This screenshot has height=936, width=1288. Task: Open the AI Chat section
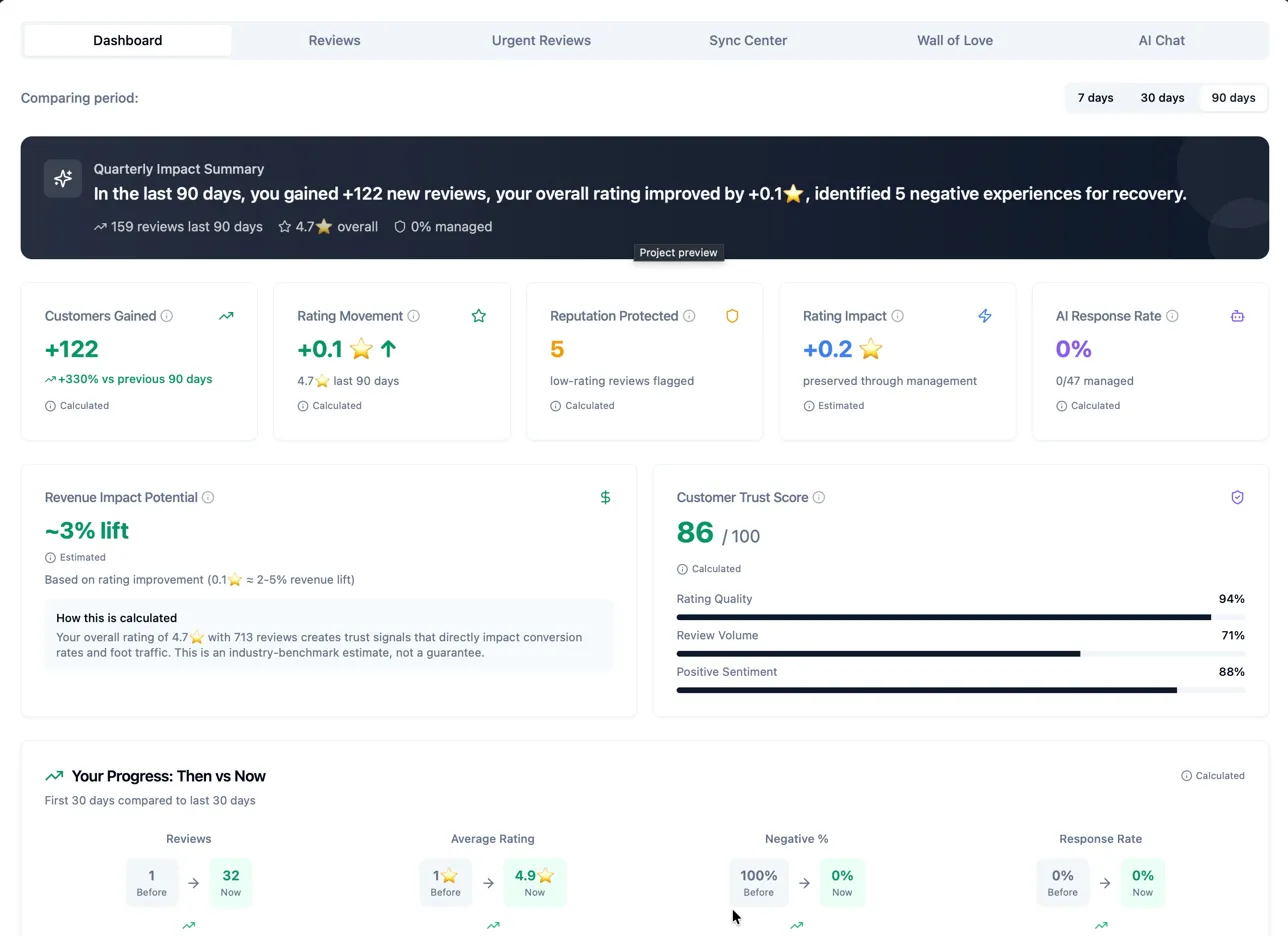(1161, 40)
